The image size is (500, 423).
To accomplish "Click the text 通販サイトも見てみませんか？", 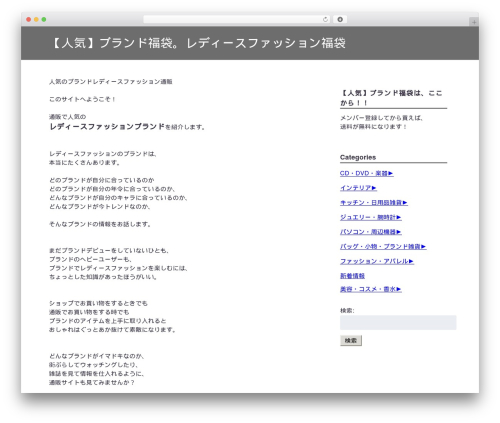I will 92,383.
